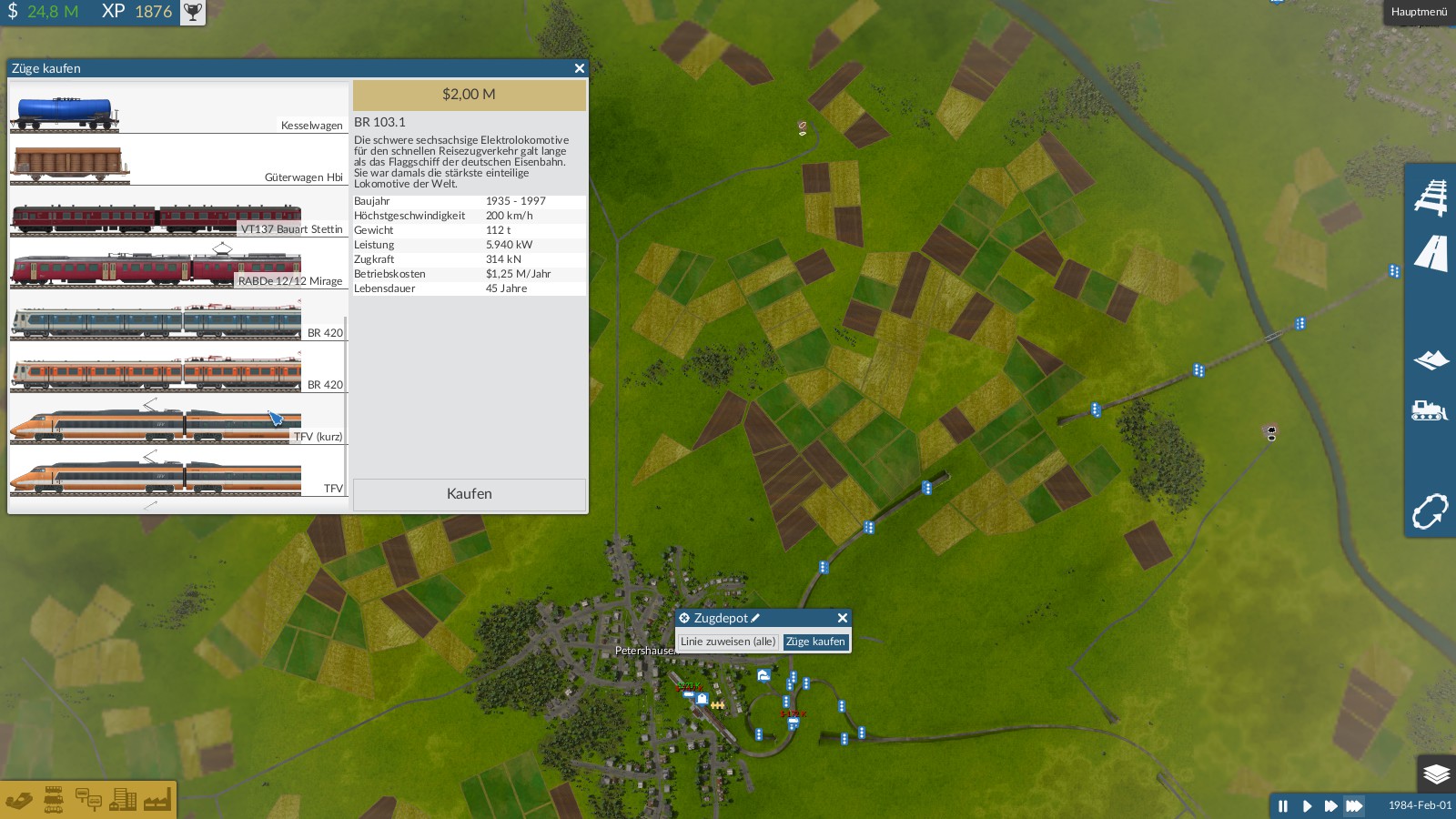Image resolution: width=1456 pixels, height=819 pixels.
Task: Select the terrain modification tool
Action: tap(1431, 360)
